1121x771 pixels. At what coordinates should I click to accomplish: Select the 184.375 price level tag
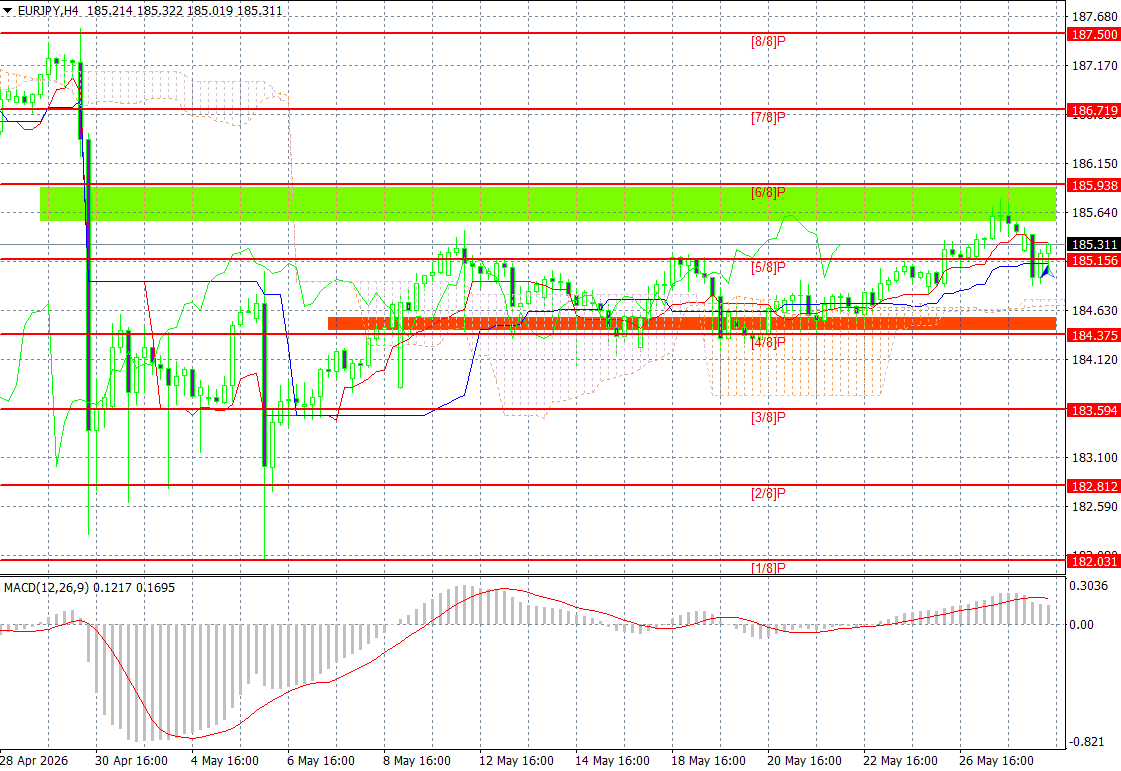1093,335
